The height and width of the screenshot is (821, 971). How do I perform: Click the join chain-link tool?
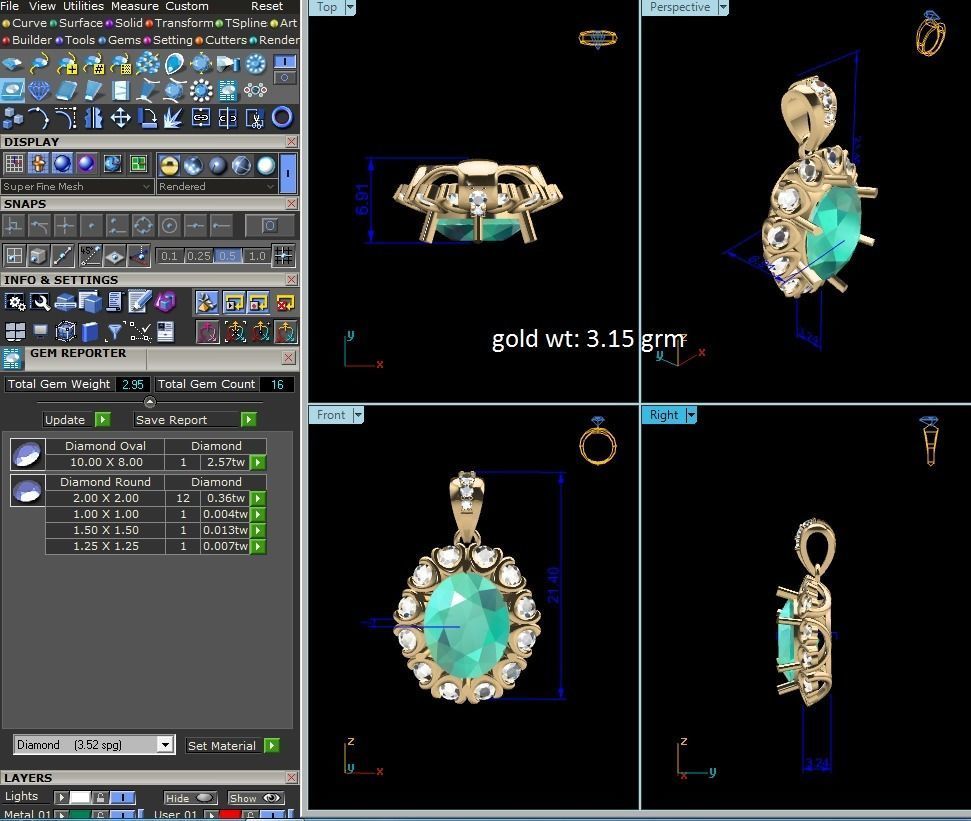click(x=201, y=118)
